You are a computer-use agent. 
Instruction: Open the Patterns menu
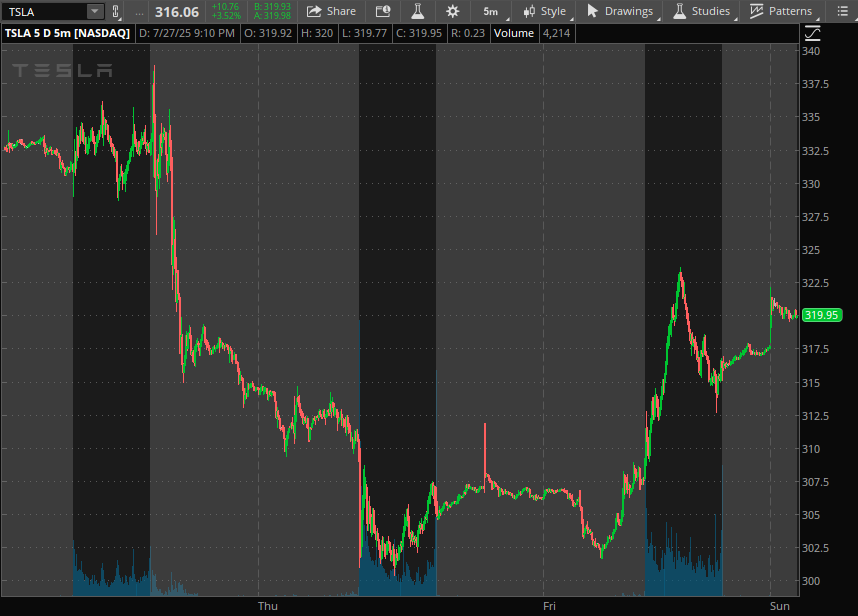[781, 11]
